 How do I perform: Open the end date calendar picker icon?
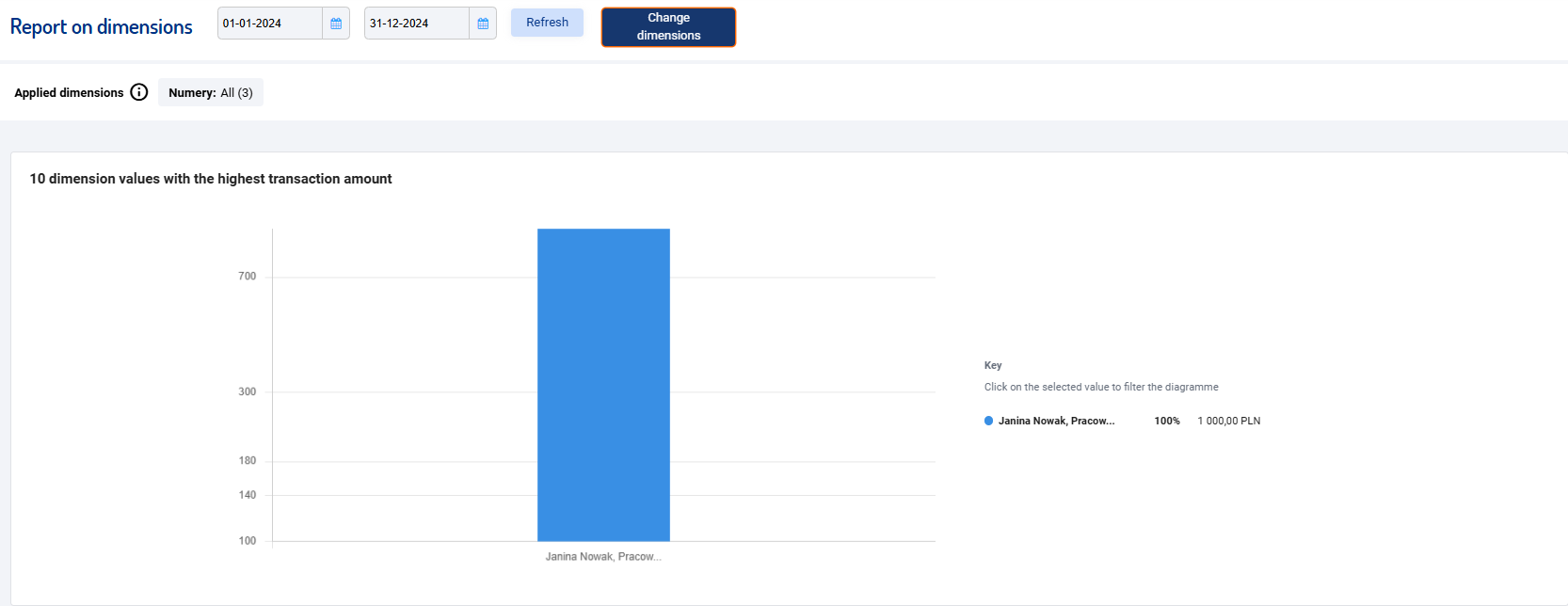pos(483,24)
